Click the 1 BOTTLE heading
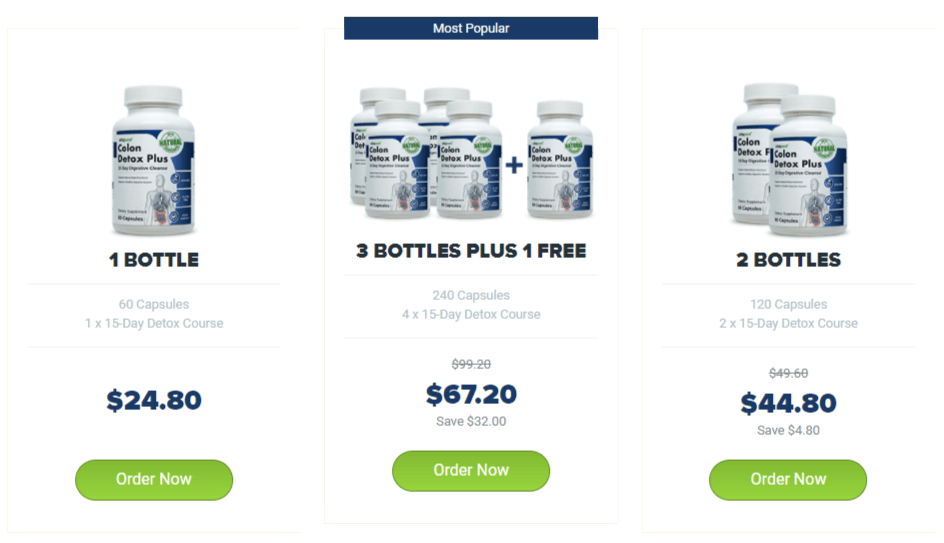 (154, 259)
